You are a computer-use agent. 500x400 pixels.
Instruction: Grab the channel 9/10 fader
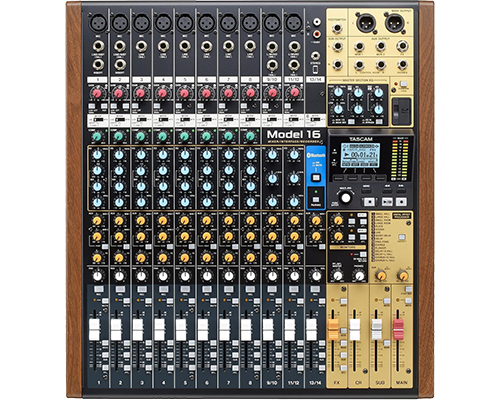268,329
